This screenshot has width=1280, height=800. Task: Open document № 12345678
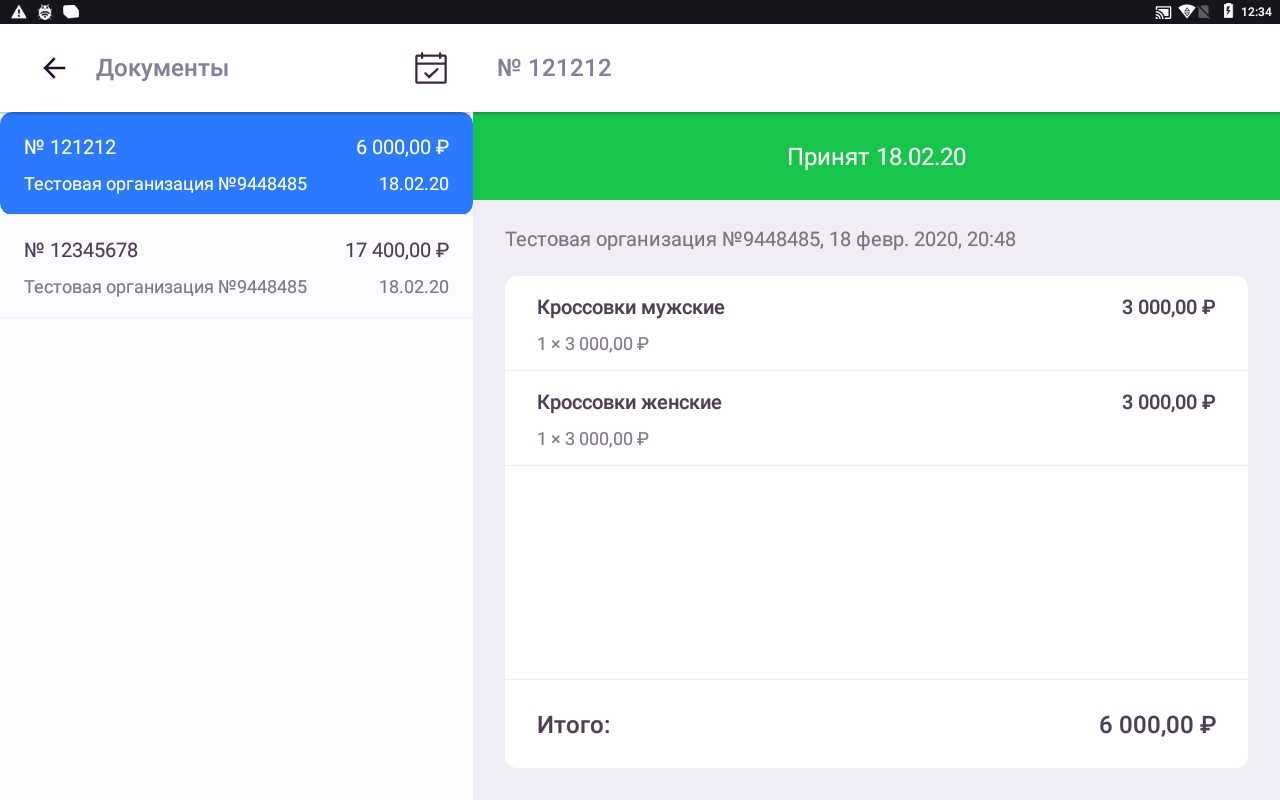pyautogui.click(x=236, y=267)
